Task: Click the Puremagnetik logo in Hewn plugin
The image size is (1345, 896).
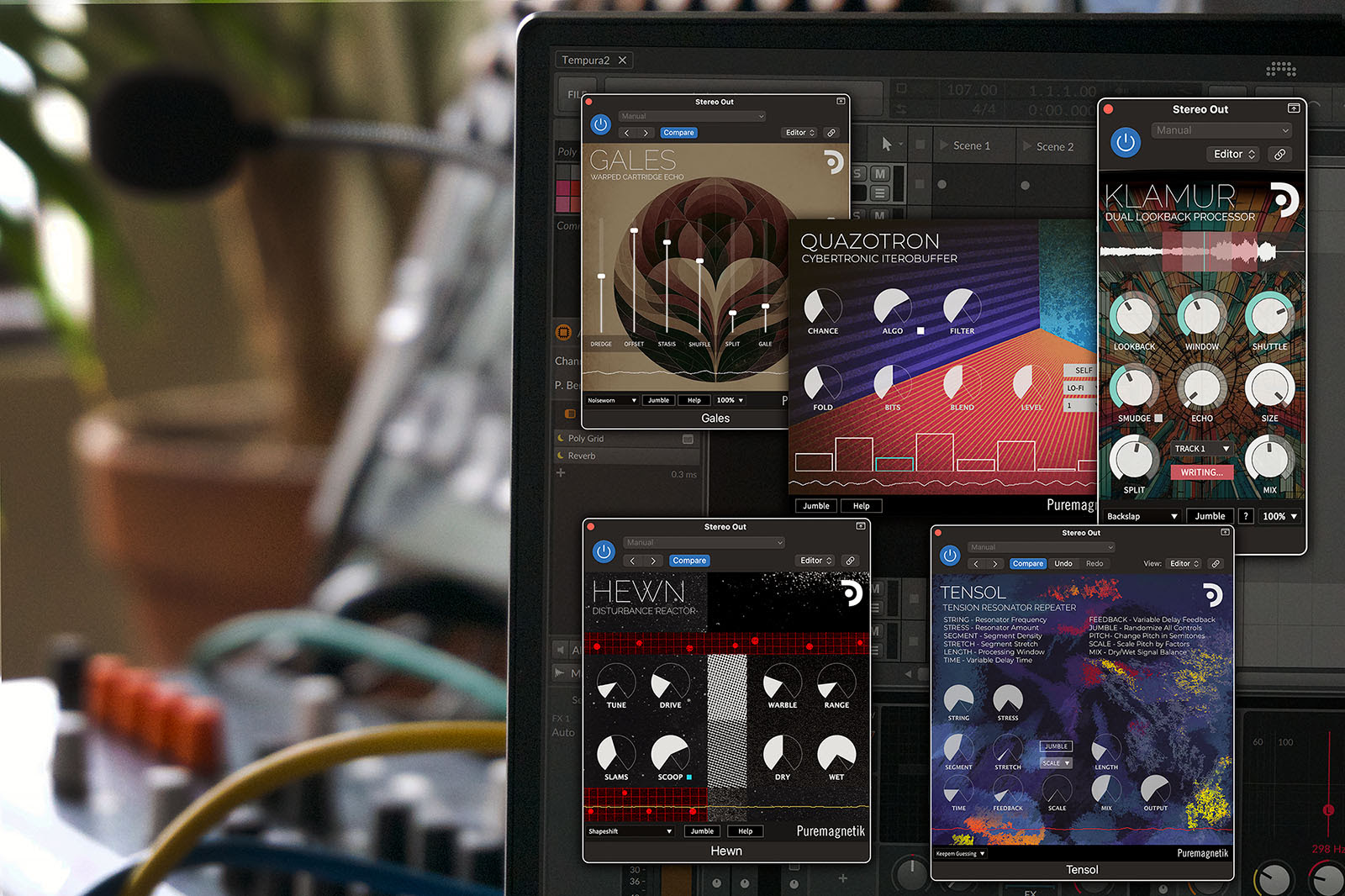Action: 852,593
